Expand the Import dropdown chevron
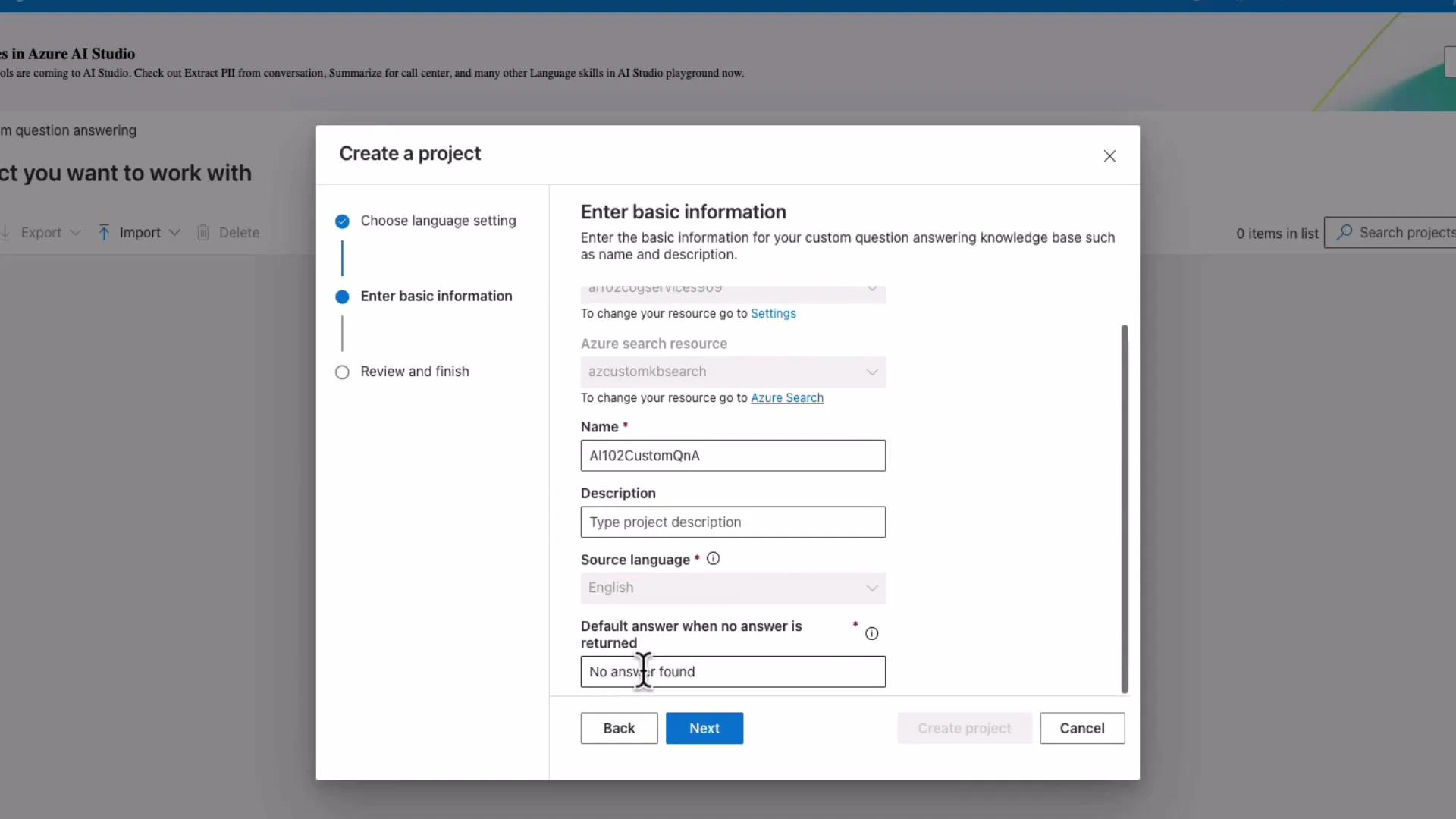 (175, 232)
